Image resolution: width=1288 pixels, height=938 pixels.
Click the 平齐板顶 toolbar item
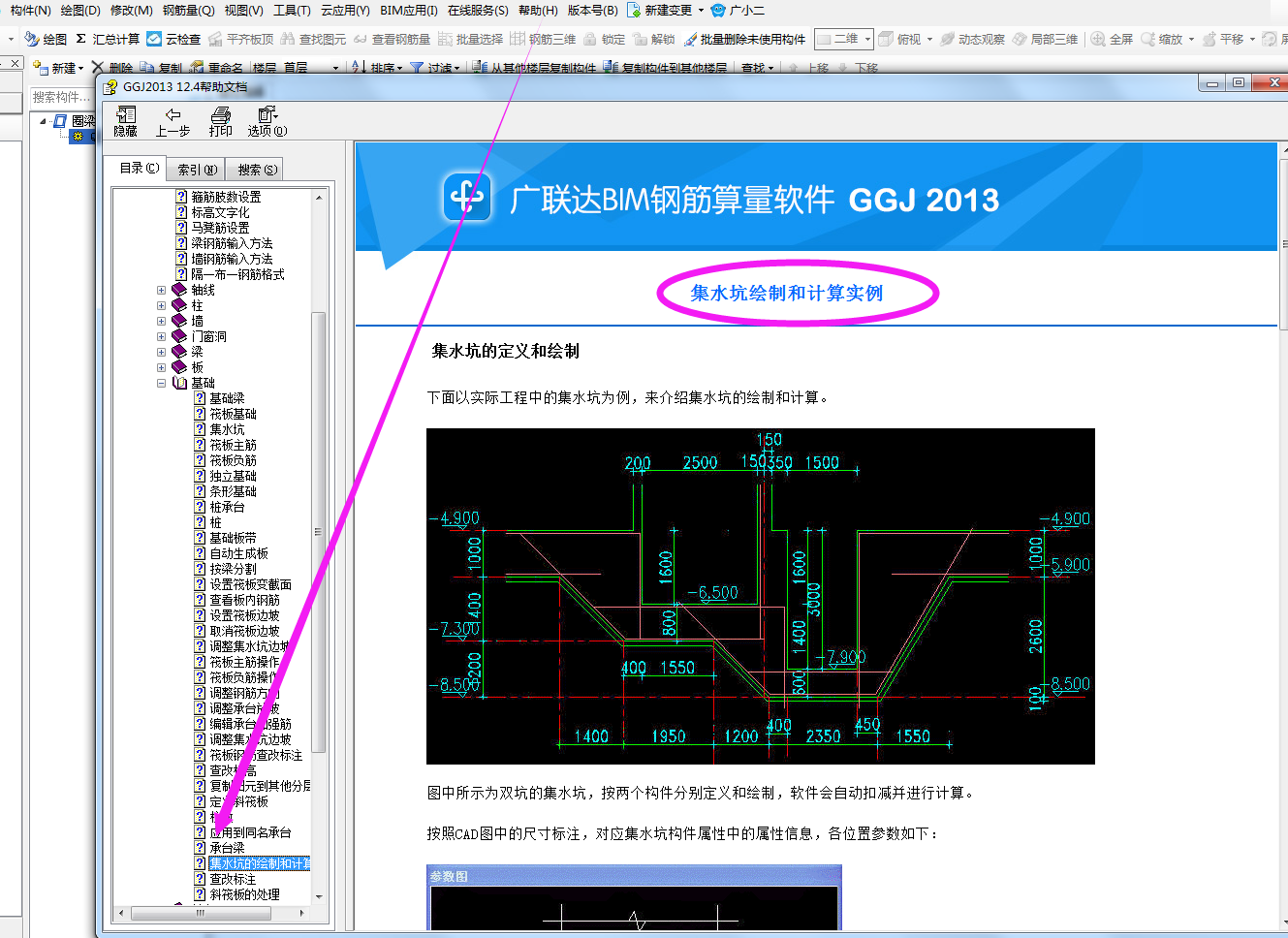coord(240,39)
